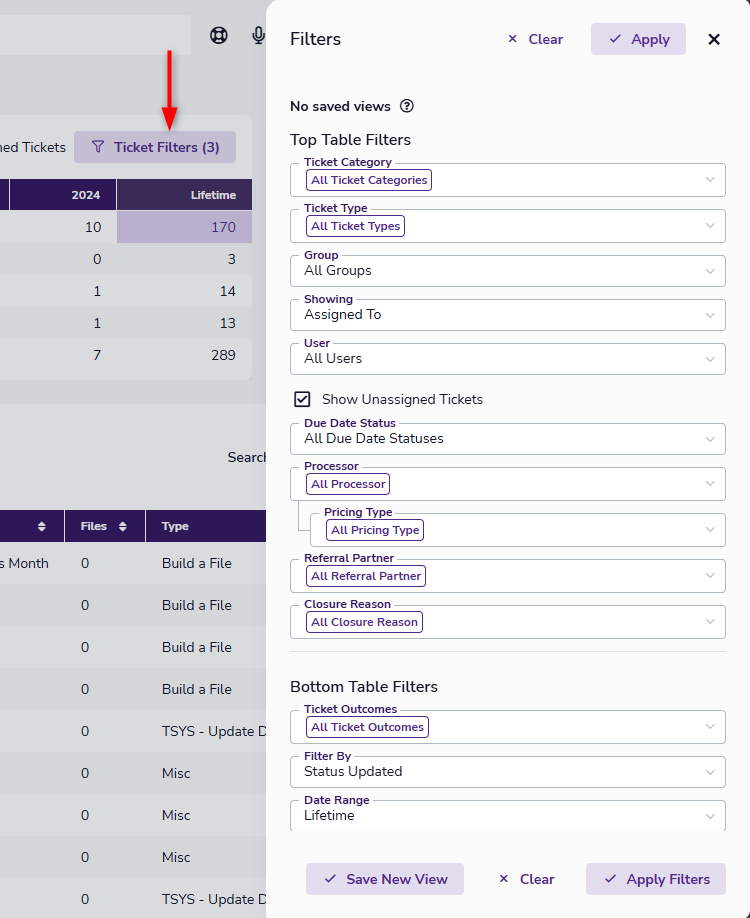Image resolution: width=750 pixels, height=918 pixels.
Task: Click the help lifebuoy icon
Action: point(219,36)
